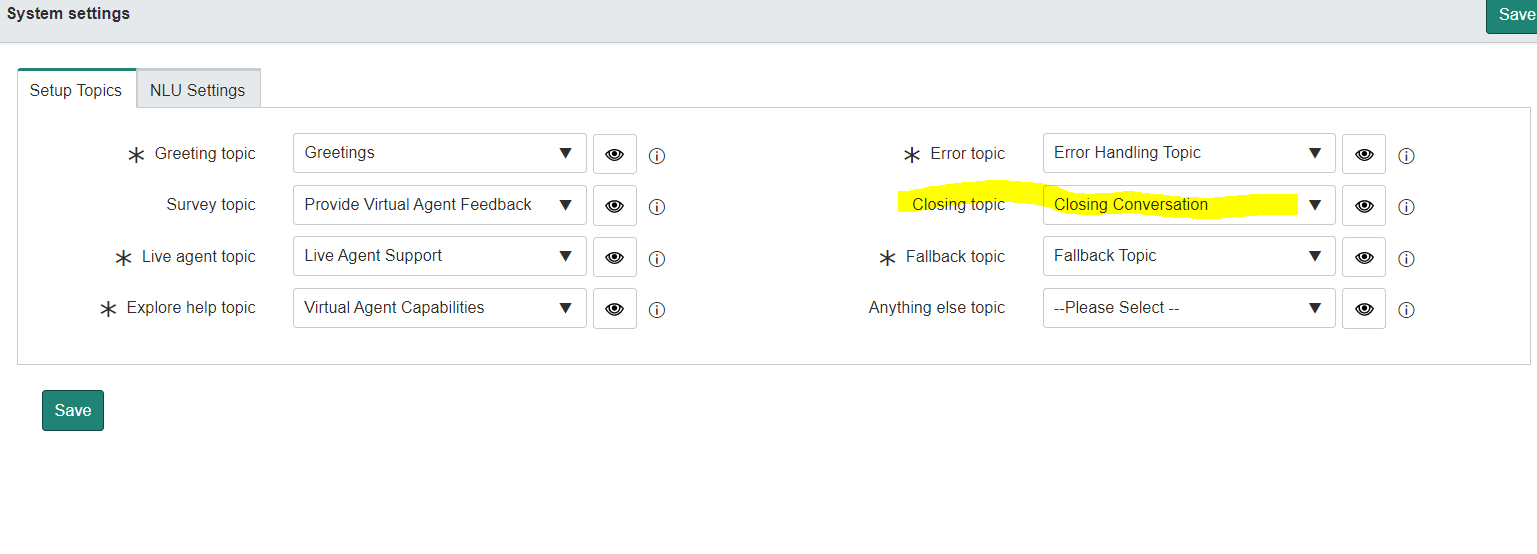This screenshot has height=554, width=1537.
Task: Open the Survey topic dropdown
Action: (x=440, y=205)
